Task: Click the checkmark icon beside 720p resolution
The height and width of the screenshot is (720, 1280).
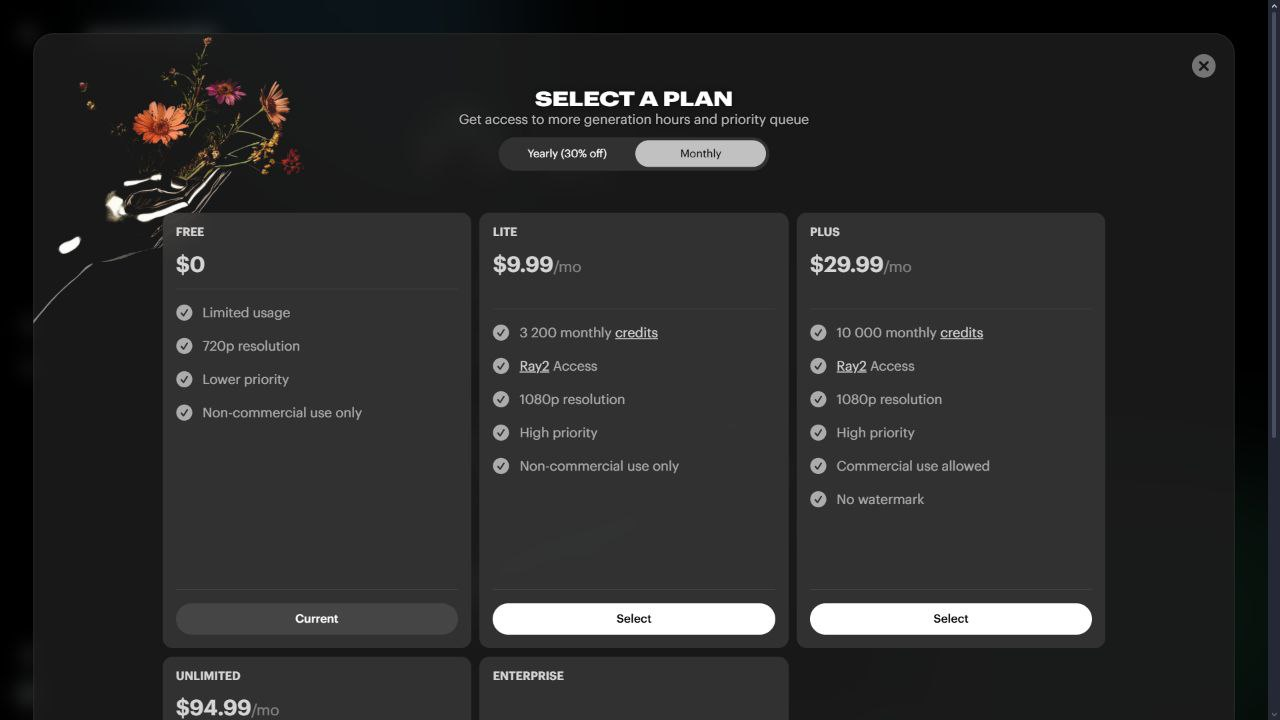Action: 184,346
